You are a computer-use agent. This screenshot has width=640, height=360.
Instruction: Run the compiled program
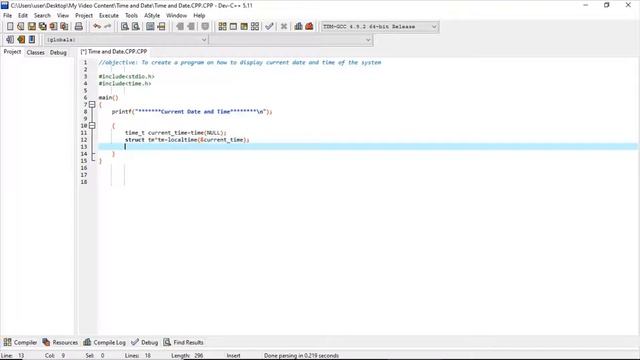(233, 27)
